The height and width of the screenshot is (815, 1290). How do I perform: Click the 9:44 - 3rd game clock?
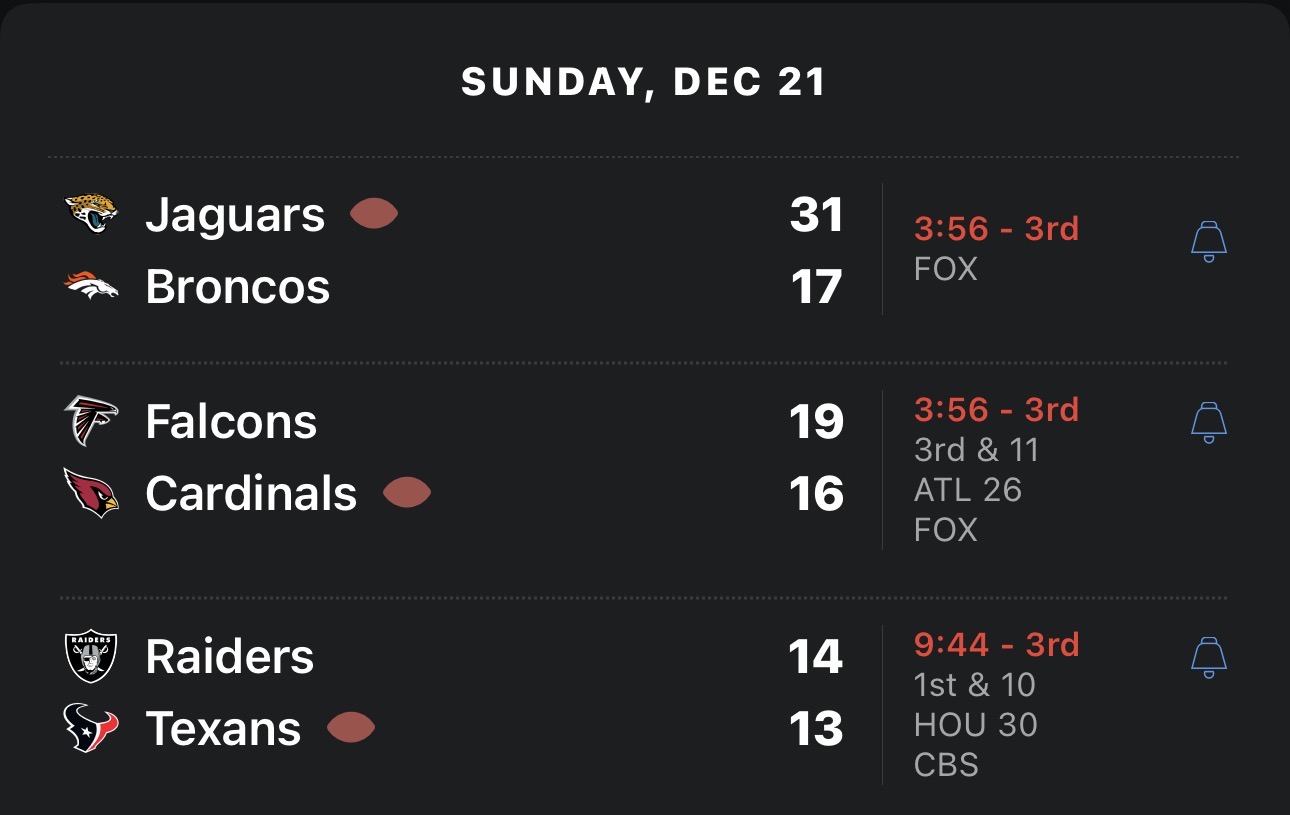(996, 644)
